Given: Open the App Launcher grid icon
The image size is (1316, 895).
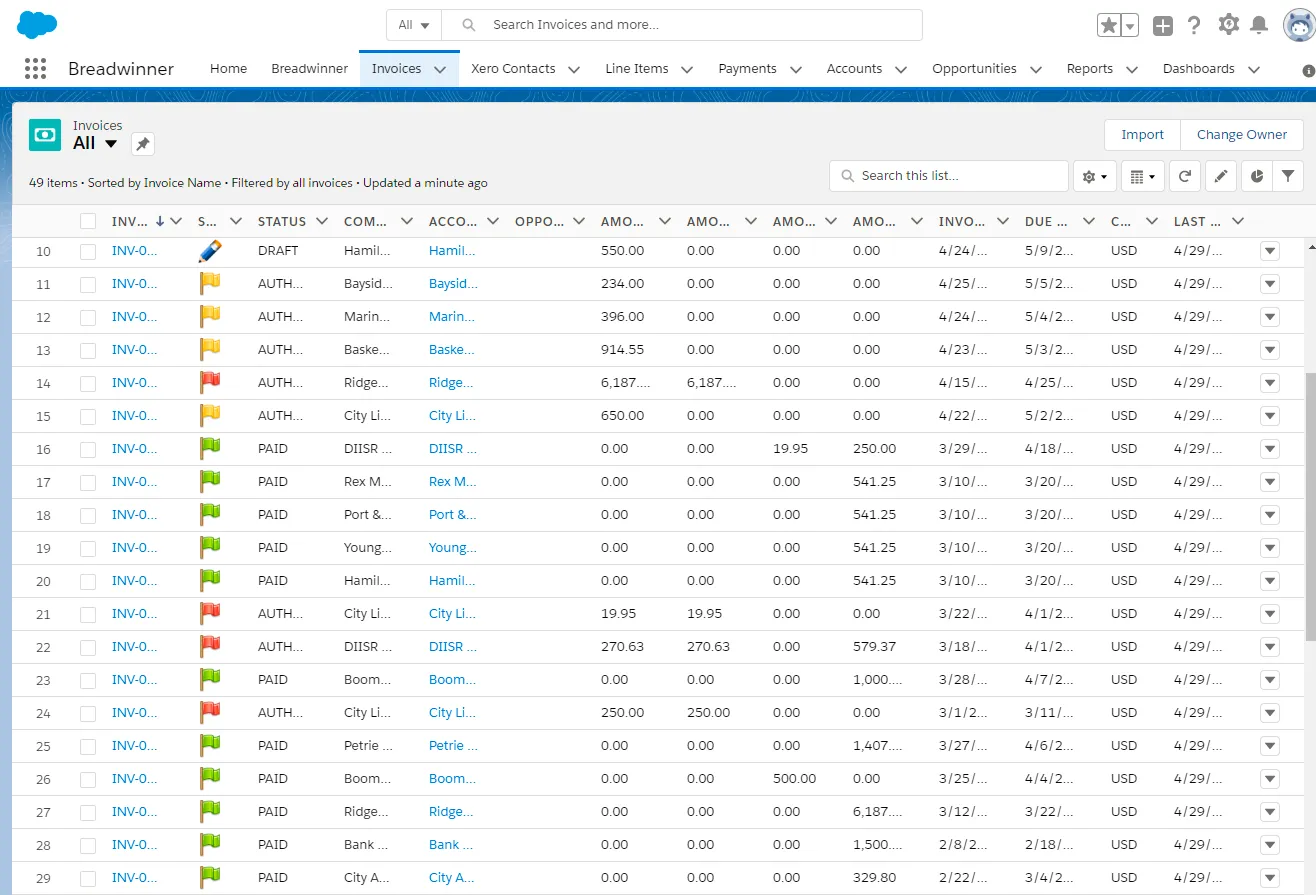Looking at the screenshot, I should [35, 69].
